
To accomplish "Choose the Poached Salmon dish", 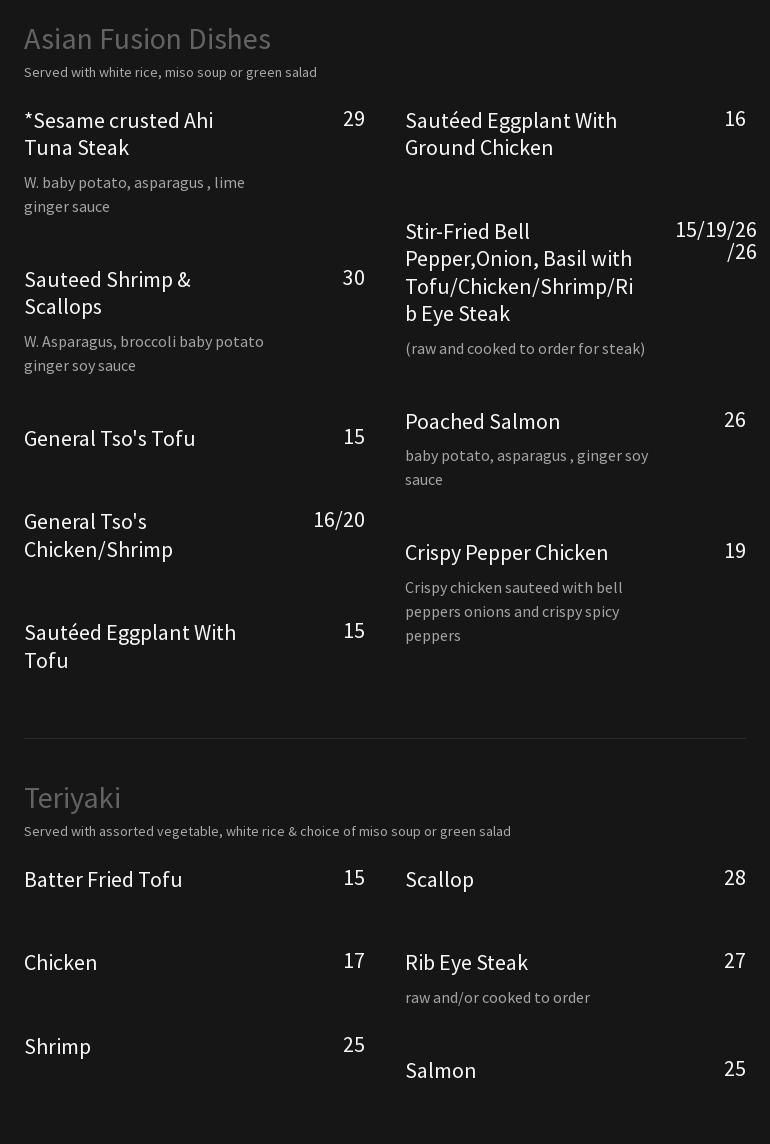I will (482, 422).
